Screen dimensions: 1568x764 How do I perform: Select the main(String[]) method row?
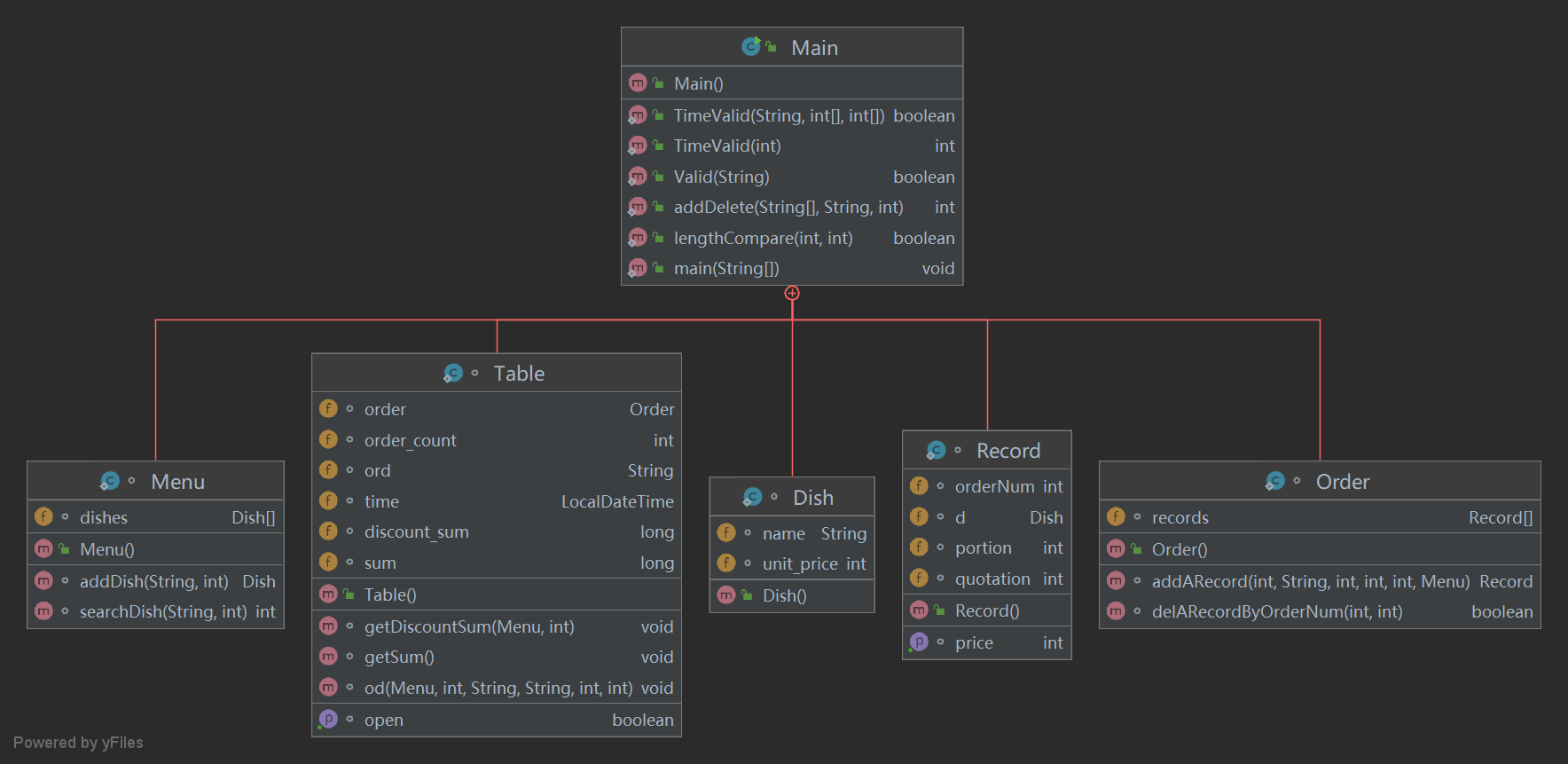(791, 268)
